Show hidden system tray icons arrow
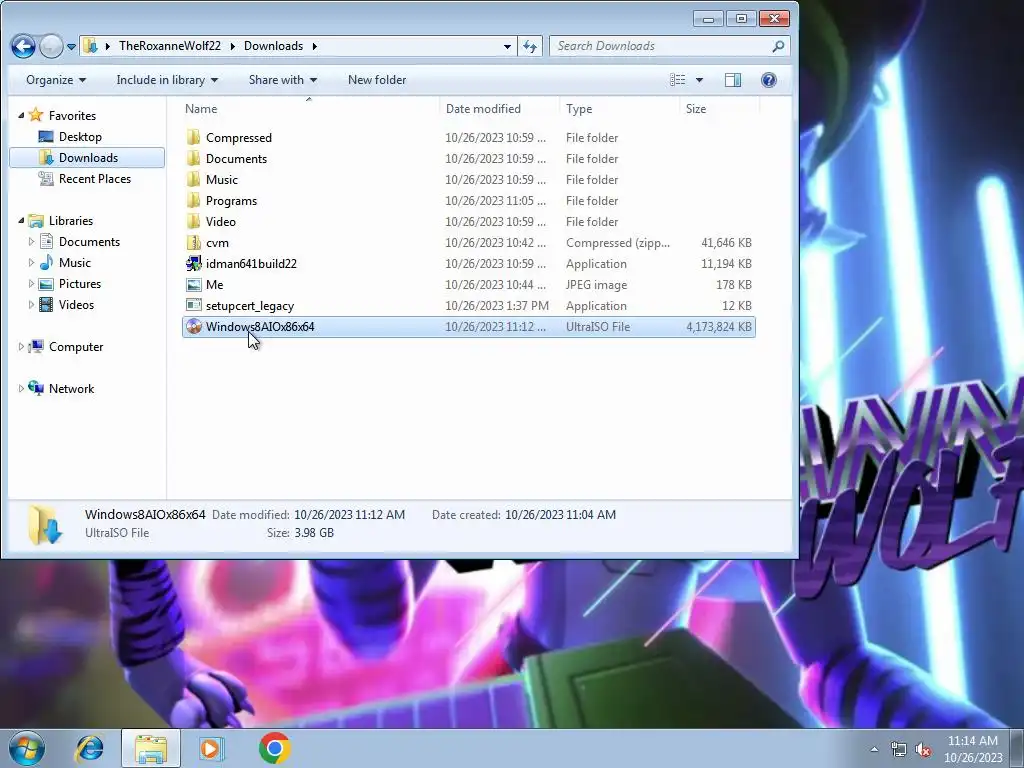 (x=874, y=749)
